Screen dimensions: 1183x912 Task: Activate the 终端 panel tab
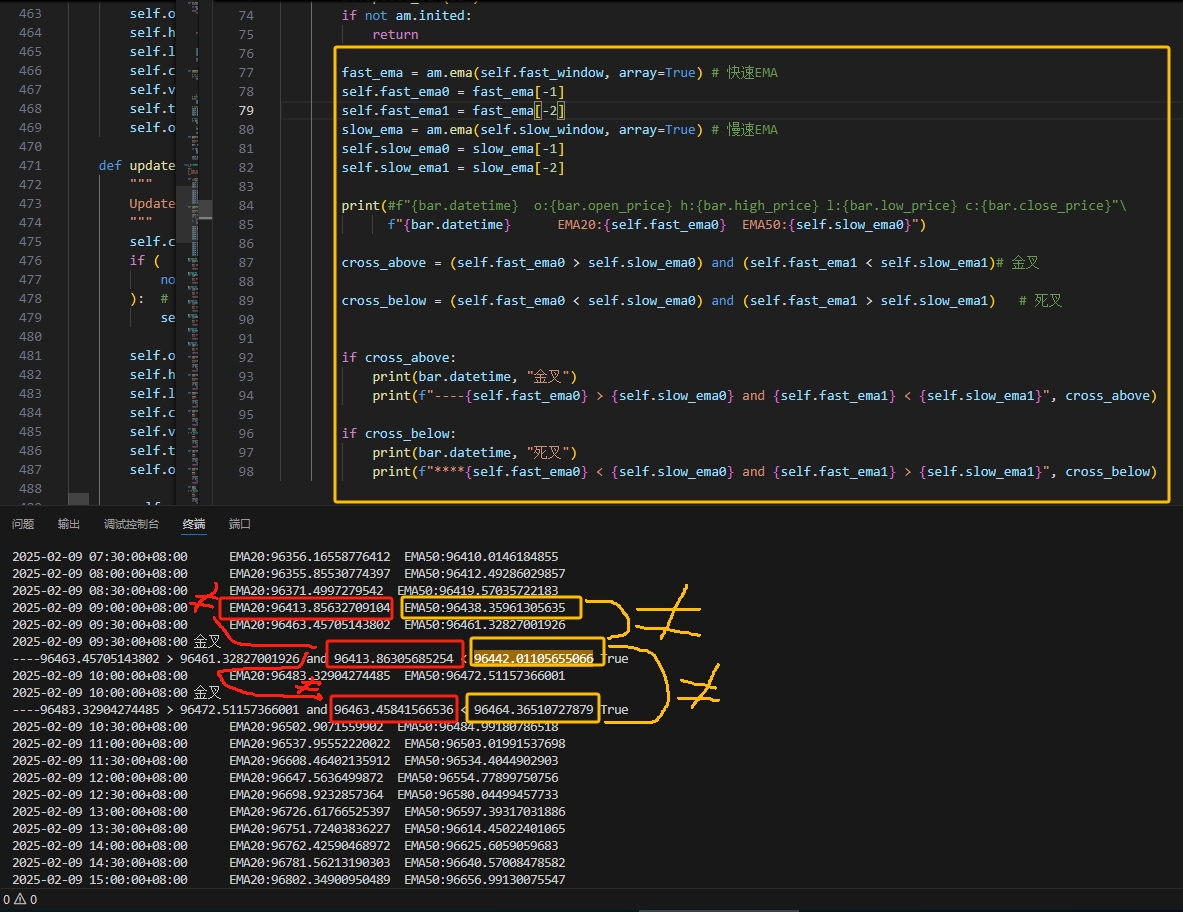[194, 524]
